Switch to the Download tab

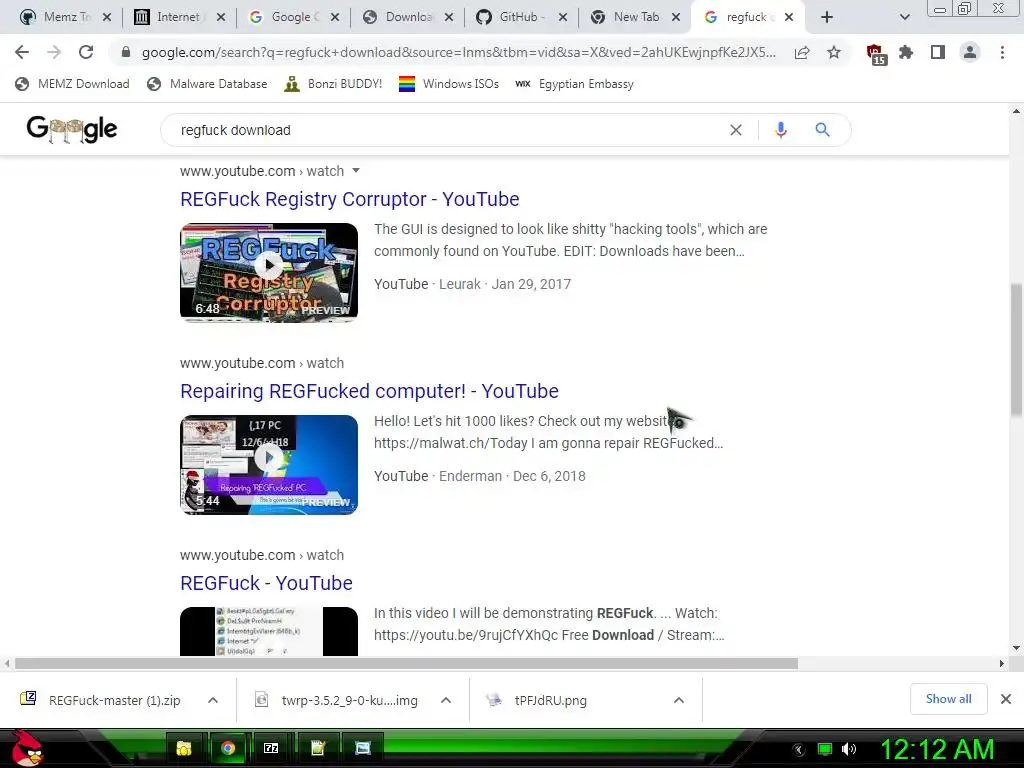point(399,17)
